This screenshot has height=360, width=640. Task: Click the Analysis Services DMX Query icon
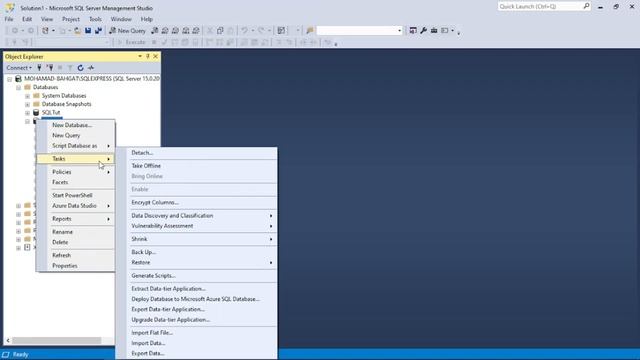[175, 31]
